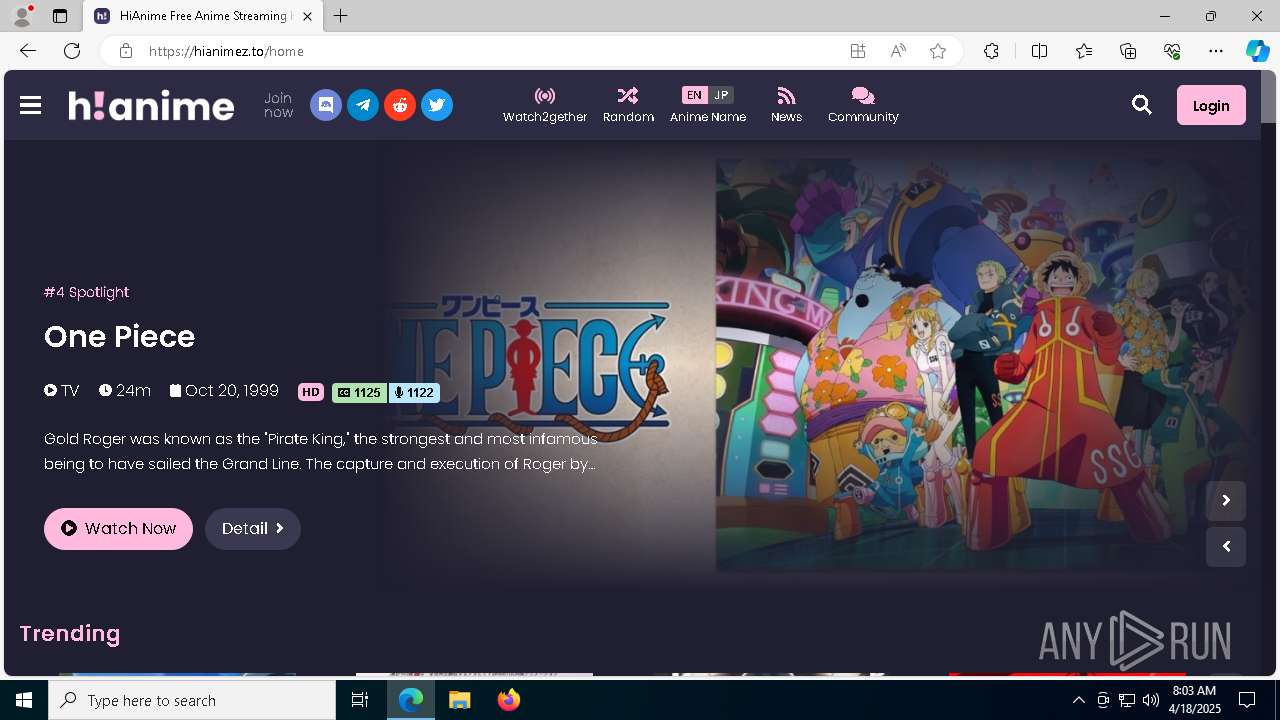Click the Trending heading
The width and height of the screenshot is (1280, 720).
(x=70, y=634)
